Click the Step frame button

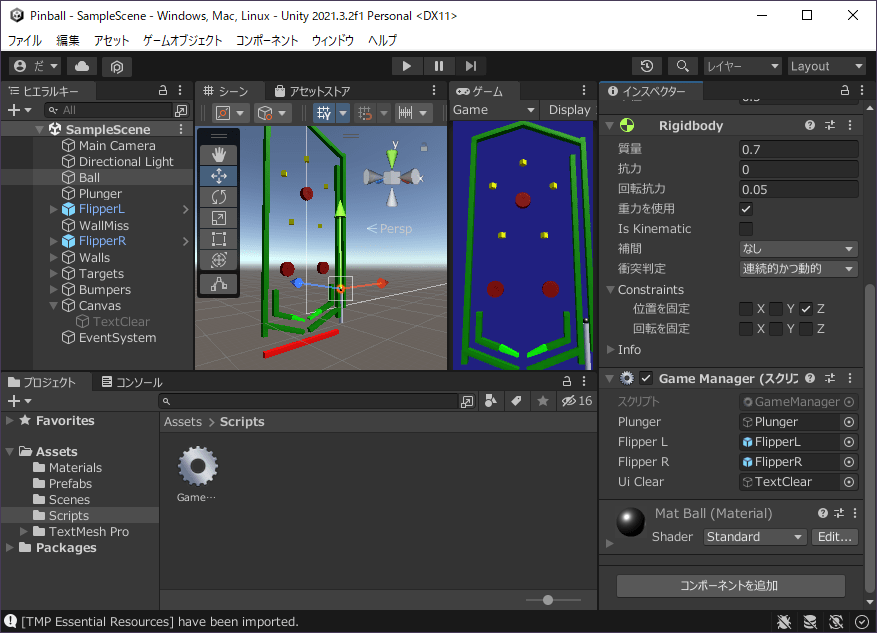tap(471, 66)
